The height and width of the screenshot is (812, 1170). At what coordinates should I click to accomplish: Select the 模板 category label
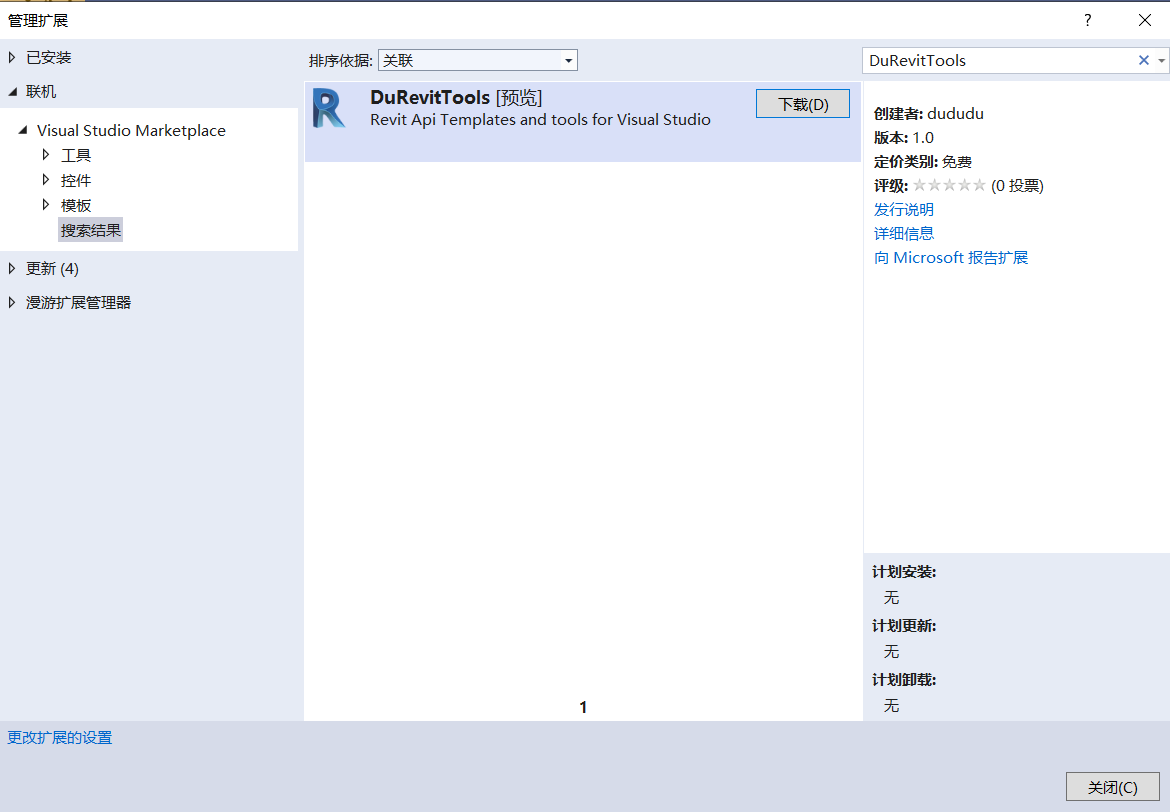pos(76,205)
